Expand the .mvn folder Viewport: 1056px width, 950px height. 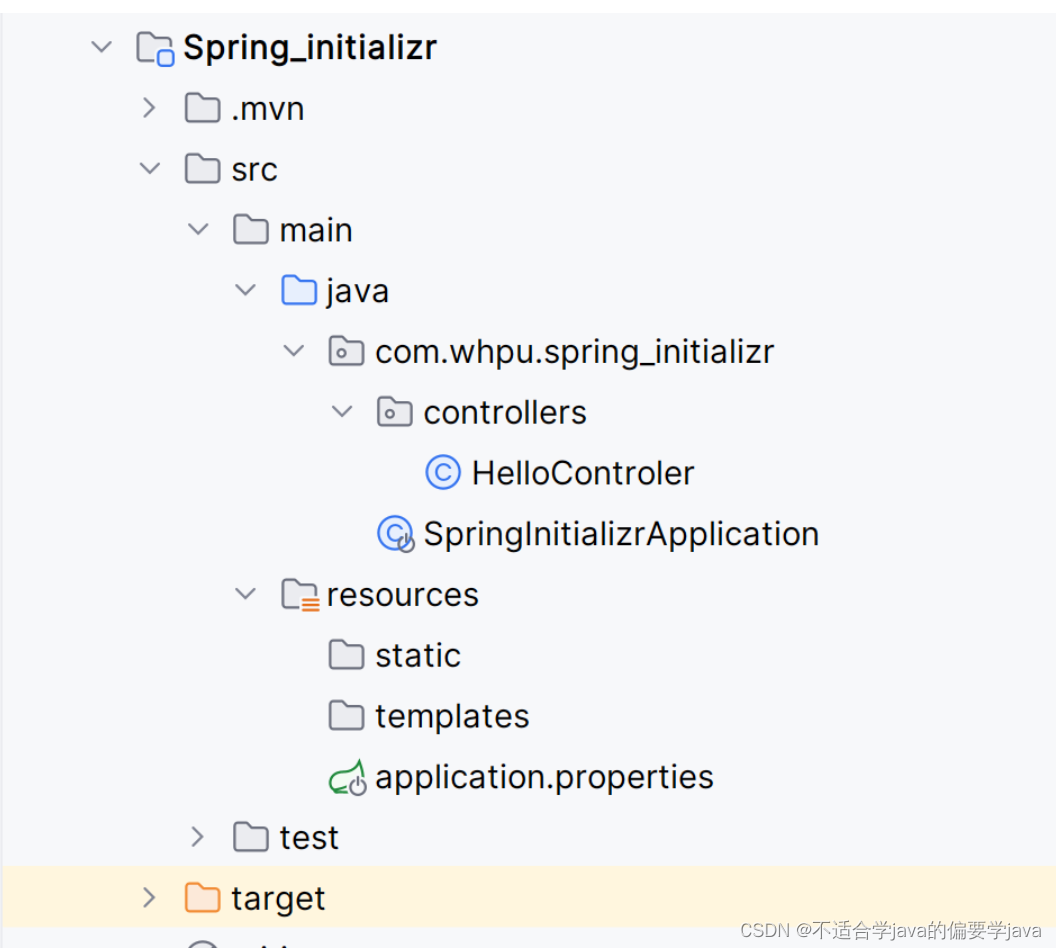click(150, 108)
